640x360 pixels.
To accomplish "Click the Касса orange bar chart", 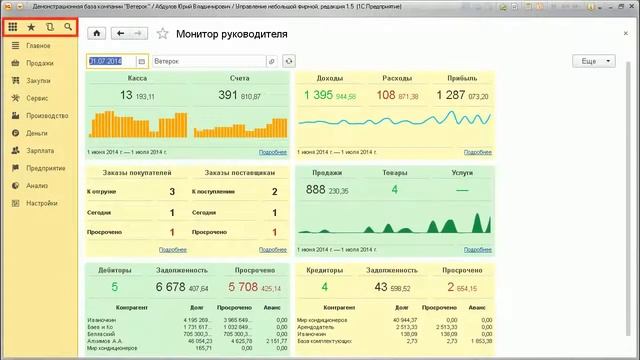I will pyautogui.click(x=138, y=124).
